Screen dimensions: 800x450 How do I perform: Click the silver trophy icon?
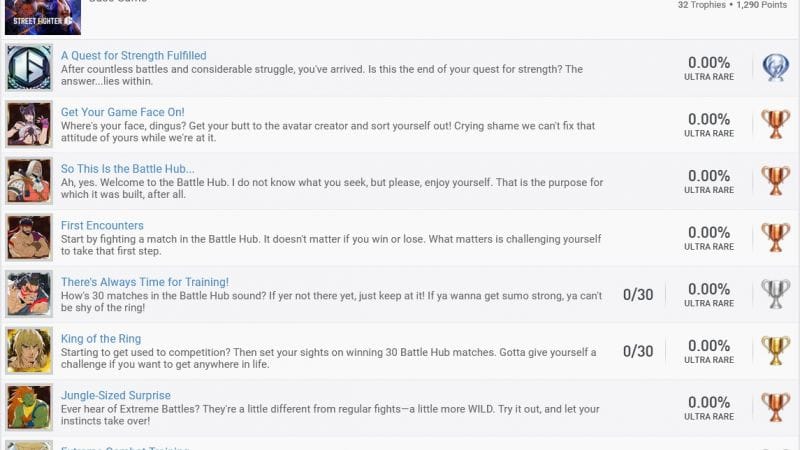coord(776,294)
